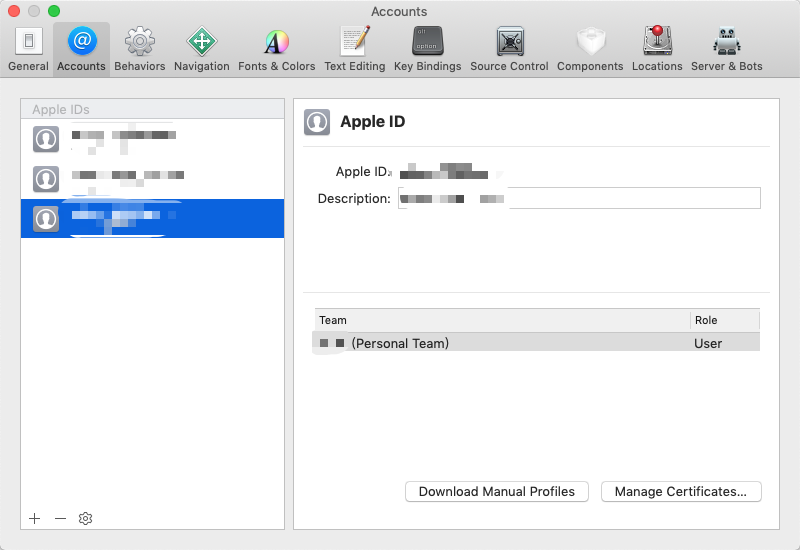Select the Personal Team row
The height and width of the screenshot is (550, 800).
click(x=537, y=343)
